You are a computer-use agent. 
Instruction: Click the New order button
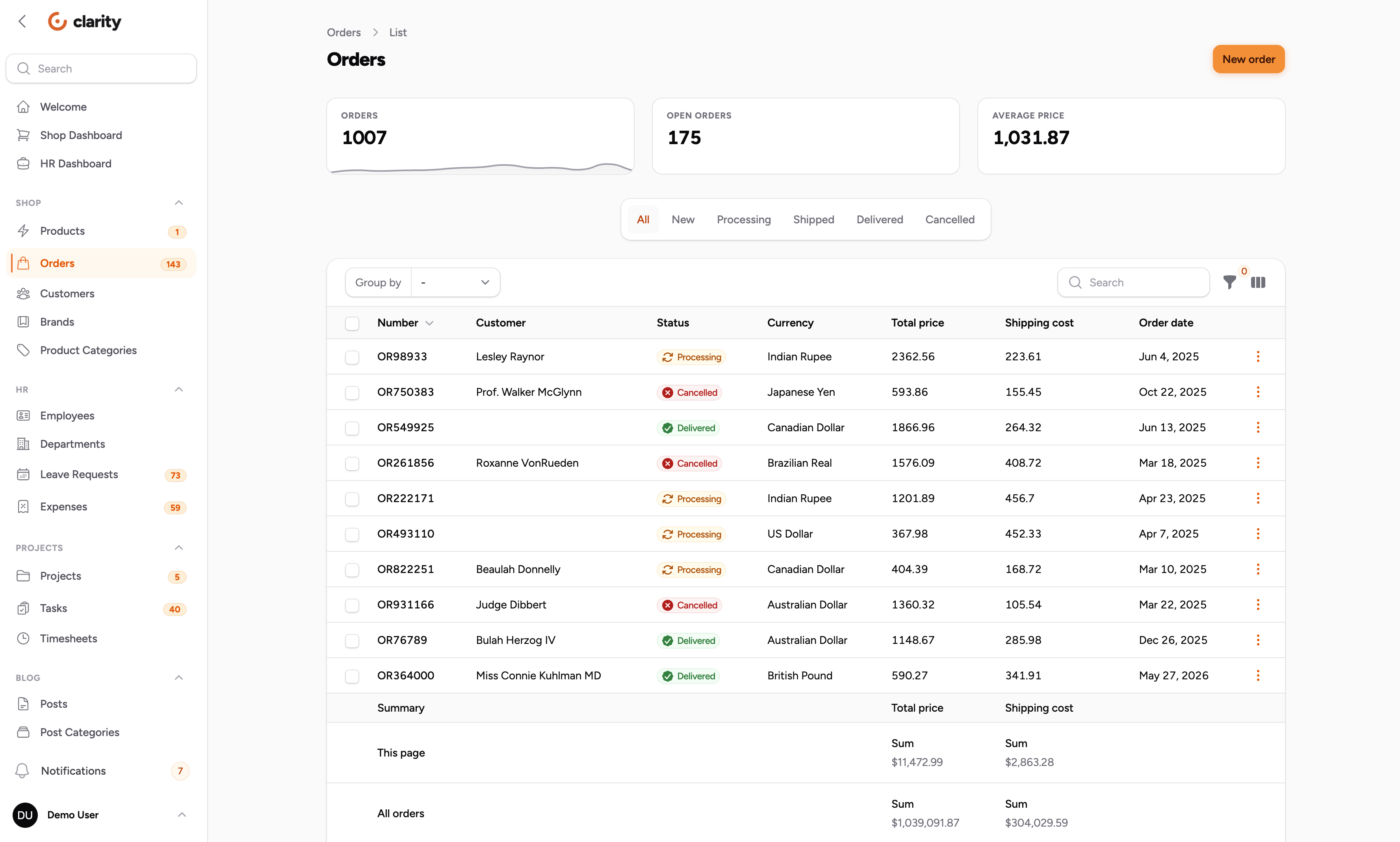1248,59
